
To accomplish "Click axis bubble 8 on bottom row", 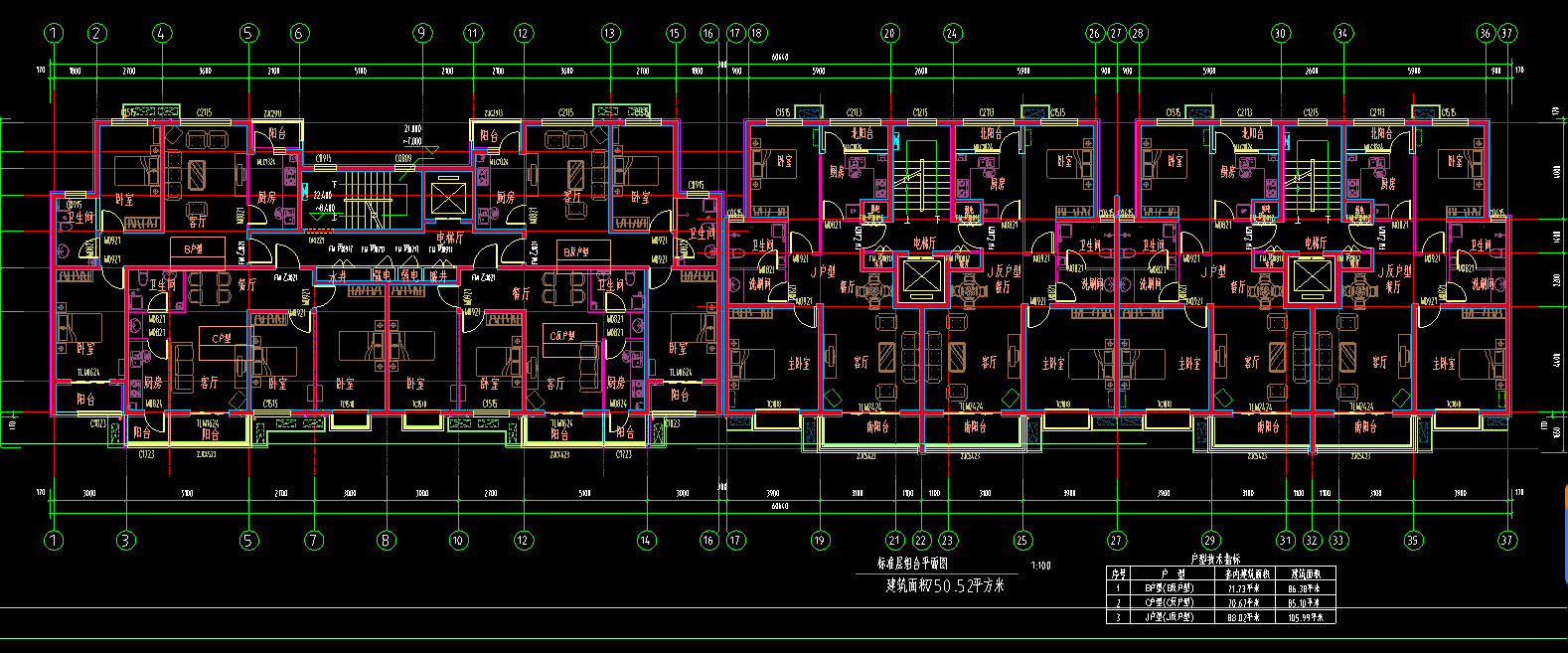I will (386, 541).
